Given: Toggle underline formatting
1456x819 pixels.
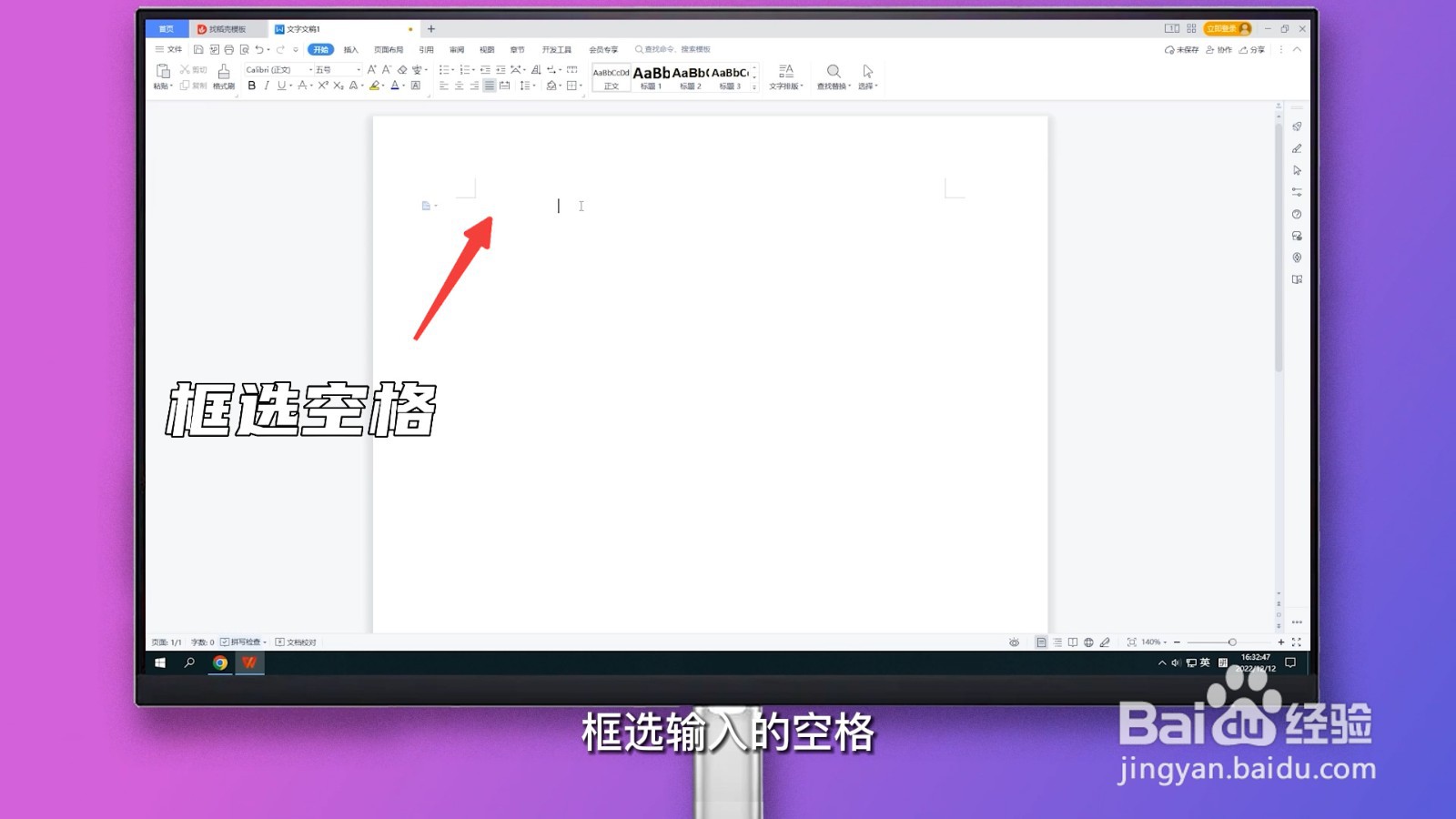Looking at the screenshot, I should point(280,85).
